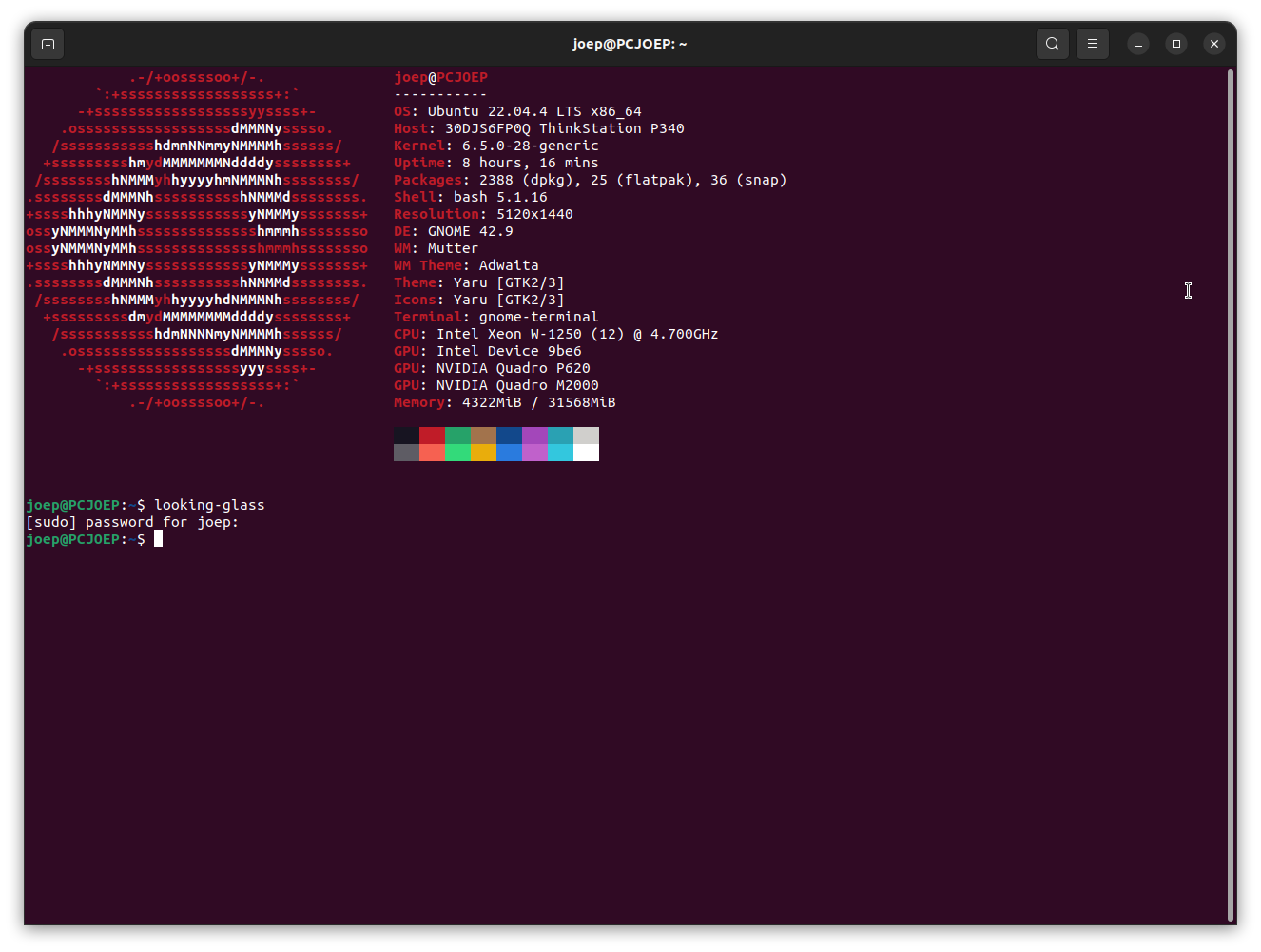Screen dimensions: 1261x952
Task: Click the Icons: Yaru [GTK2/3] line
Action: coord(479,300)
